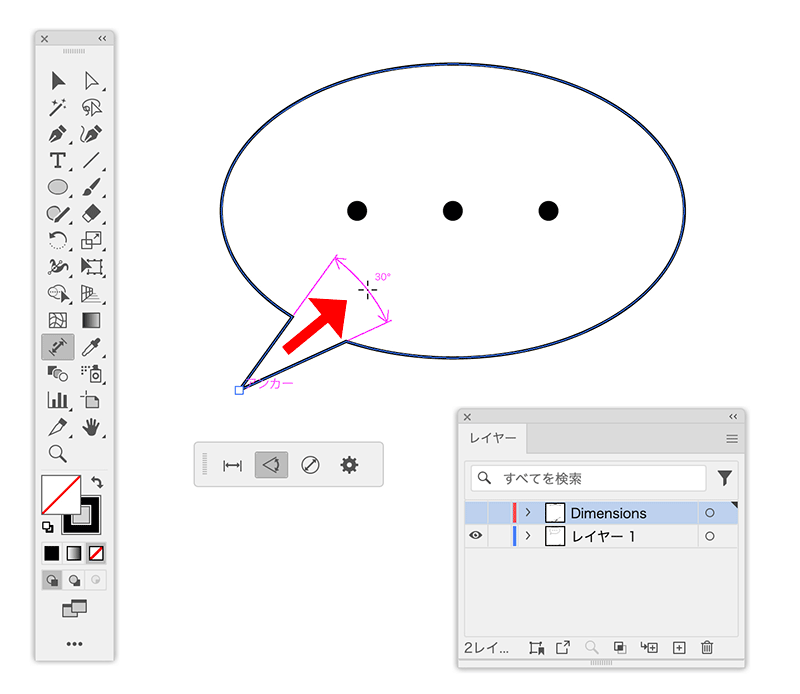Open the layer filter funnel
This screenshot has width=800, height=694.
pyautogui.click(x=725, y=478)
